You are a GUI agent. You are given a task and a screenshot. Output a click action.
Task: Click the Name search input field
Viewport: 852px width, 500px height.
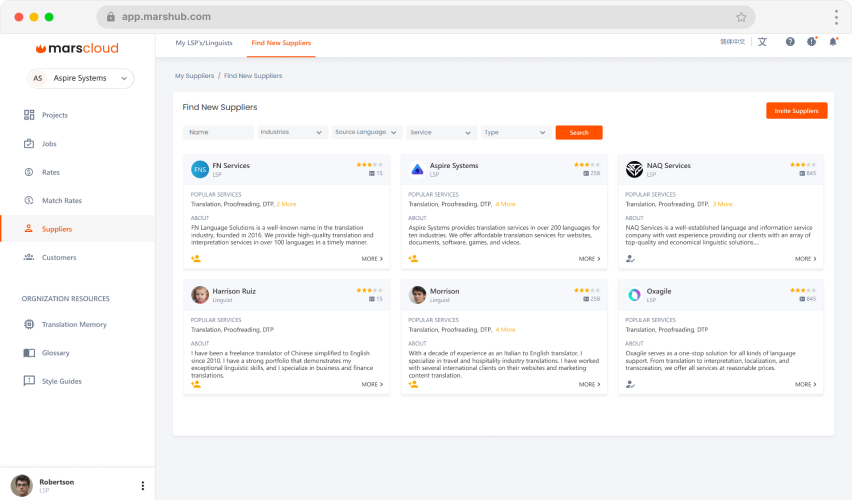218,132
